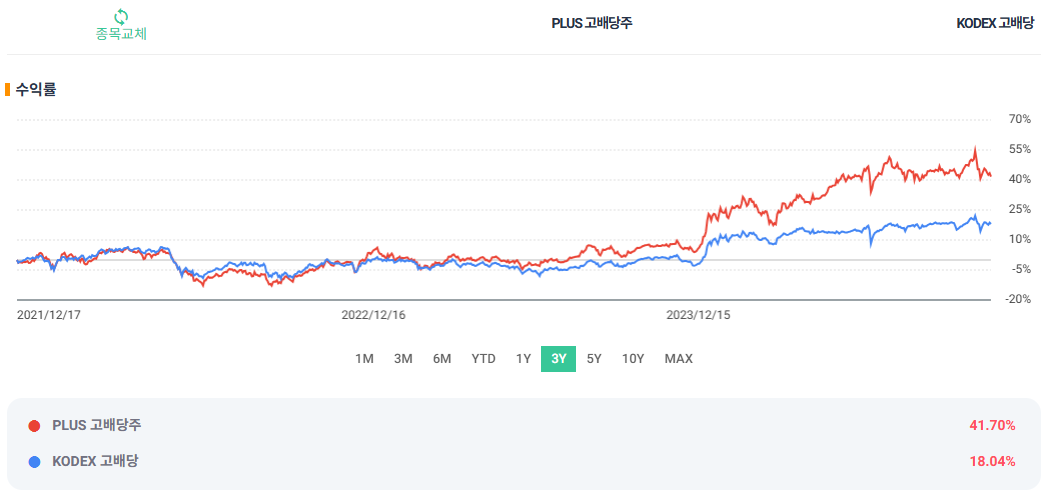Click the 55% y-axis label
The image size is (1047, 494).
tap(1020, 149)
